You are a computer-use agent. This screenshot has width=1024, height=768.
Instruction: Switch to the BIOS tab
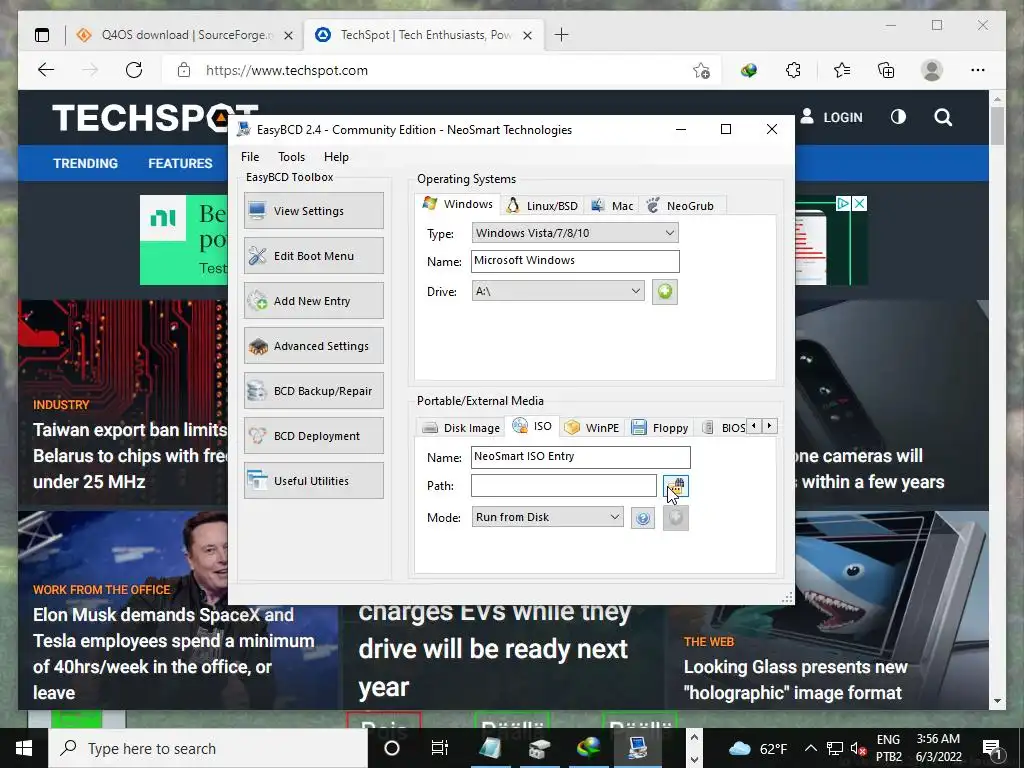724,428
